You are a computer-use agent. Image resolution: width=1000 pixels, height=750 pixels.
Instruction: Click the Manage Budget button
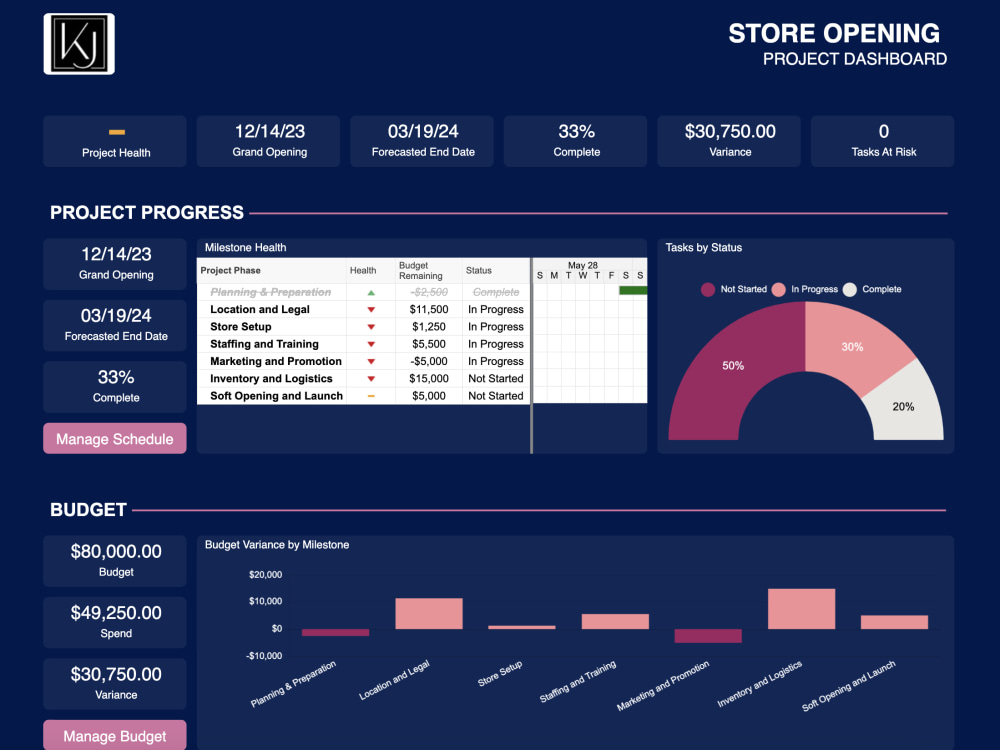[114, 735]
